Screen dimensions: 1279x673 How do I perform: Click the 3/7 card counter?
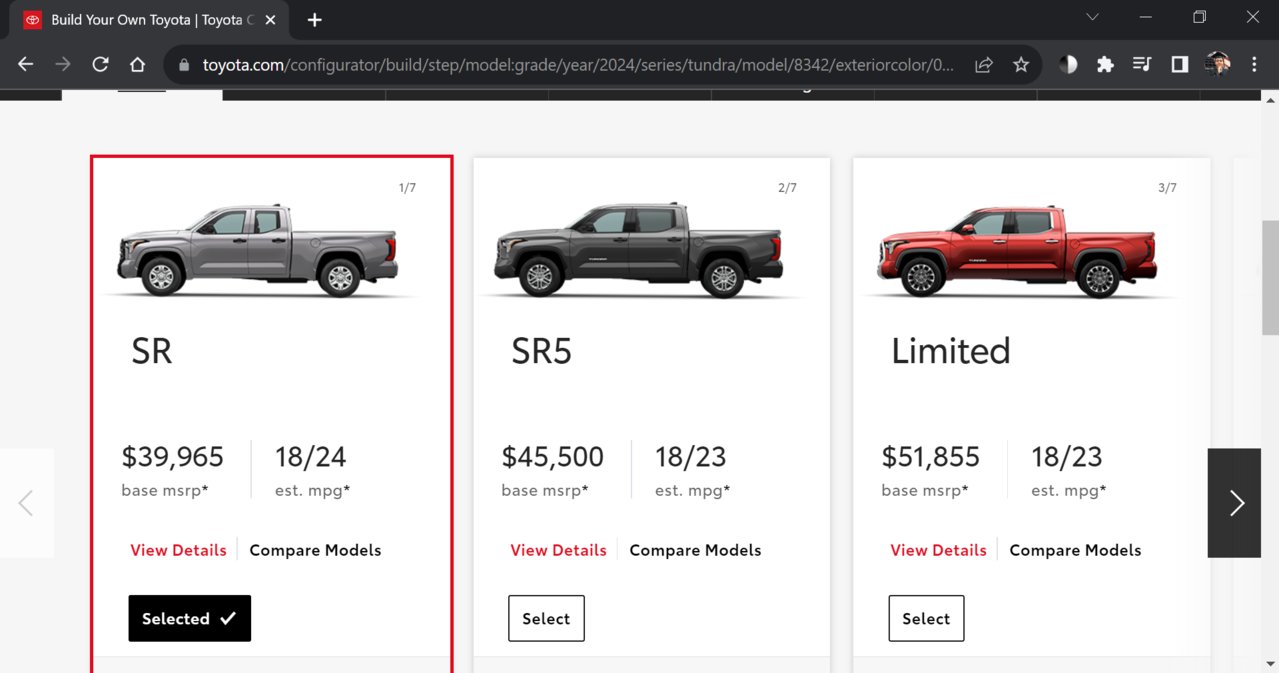1167,188
